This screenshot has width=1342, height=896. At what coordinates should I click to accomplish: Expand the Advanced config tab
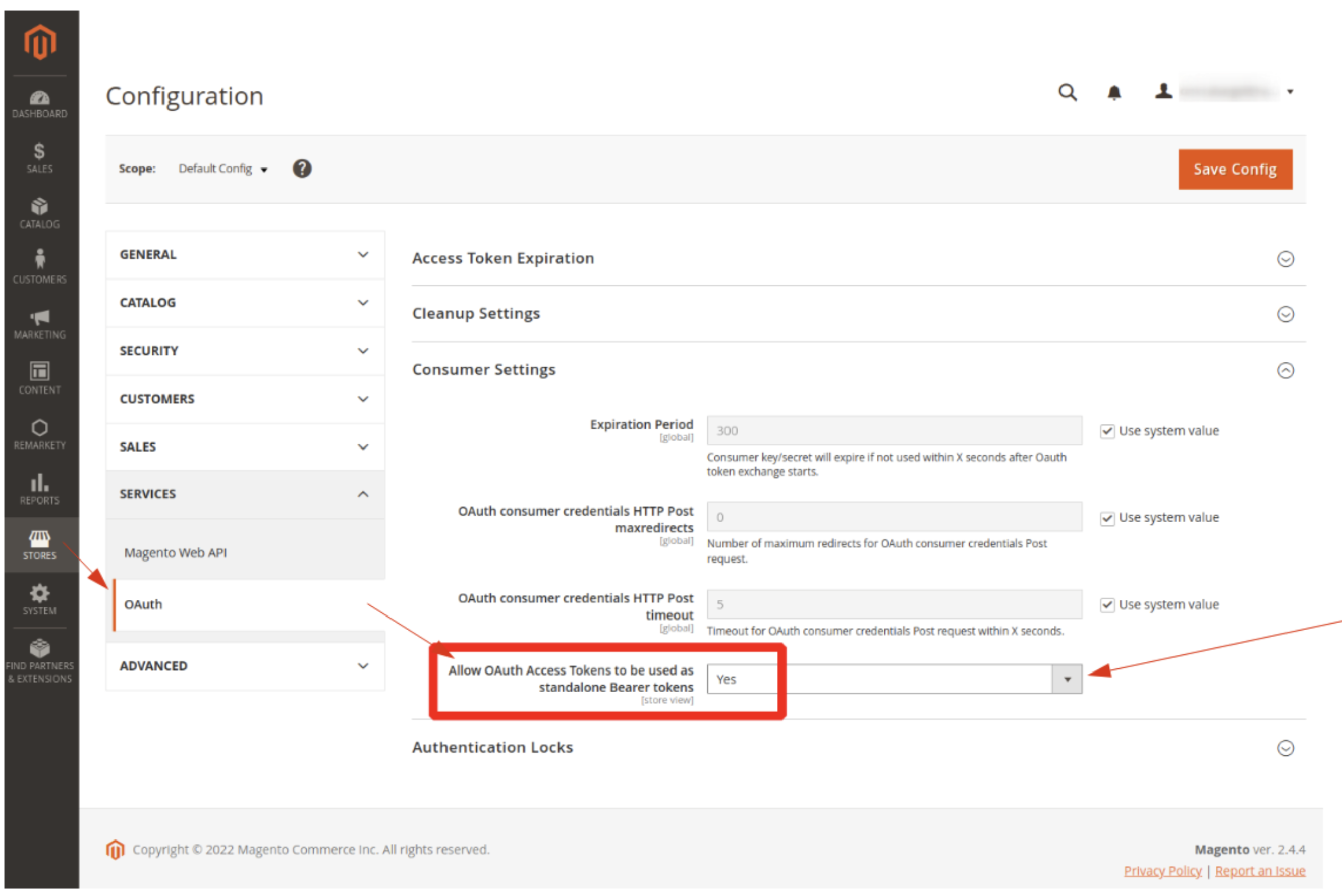point(245,666)
